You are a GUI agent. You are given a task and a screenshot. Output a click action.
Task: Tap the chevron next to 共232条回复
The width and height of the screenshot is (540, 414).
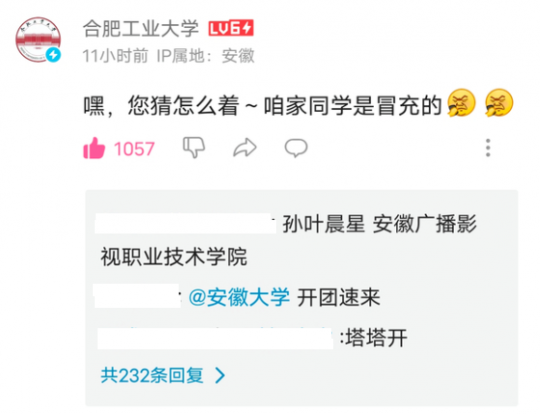(x=220, y=375)
